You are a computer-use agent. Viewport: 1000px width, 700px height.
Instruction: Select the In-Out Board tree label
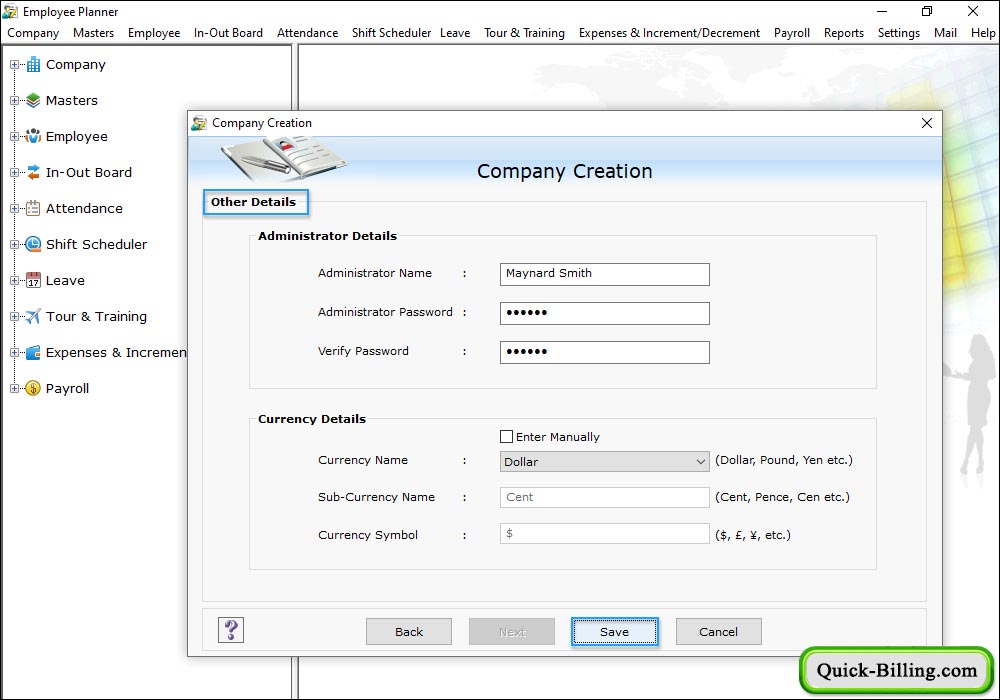point(89,172)
